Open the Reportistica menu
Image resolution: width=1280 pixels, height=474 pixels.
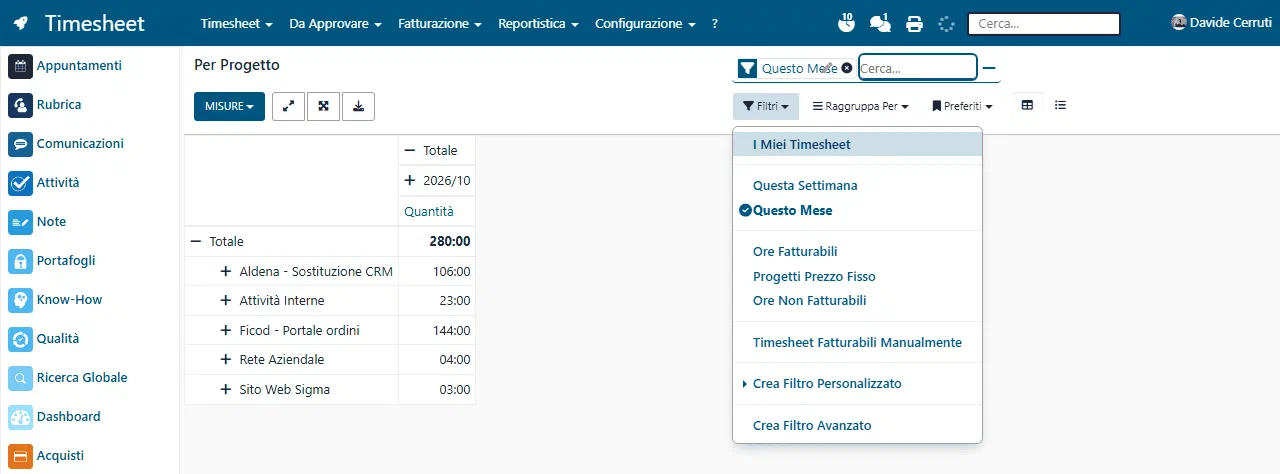538,23
